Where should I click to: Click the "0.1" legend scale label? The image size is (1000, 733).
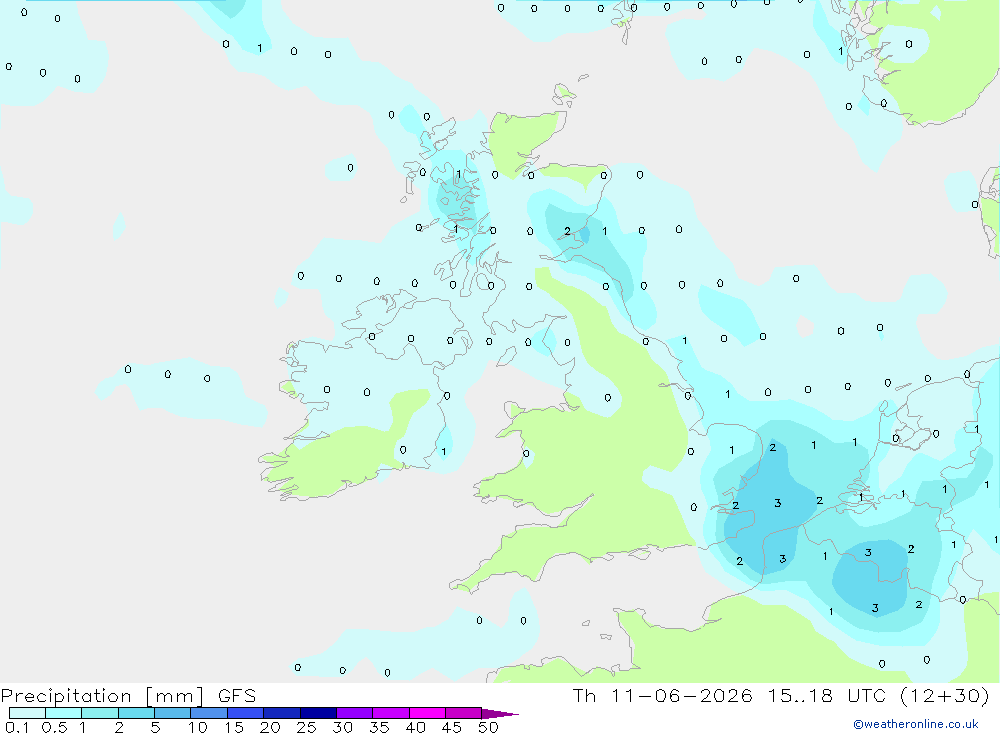coord(17,727)
